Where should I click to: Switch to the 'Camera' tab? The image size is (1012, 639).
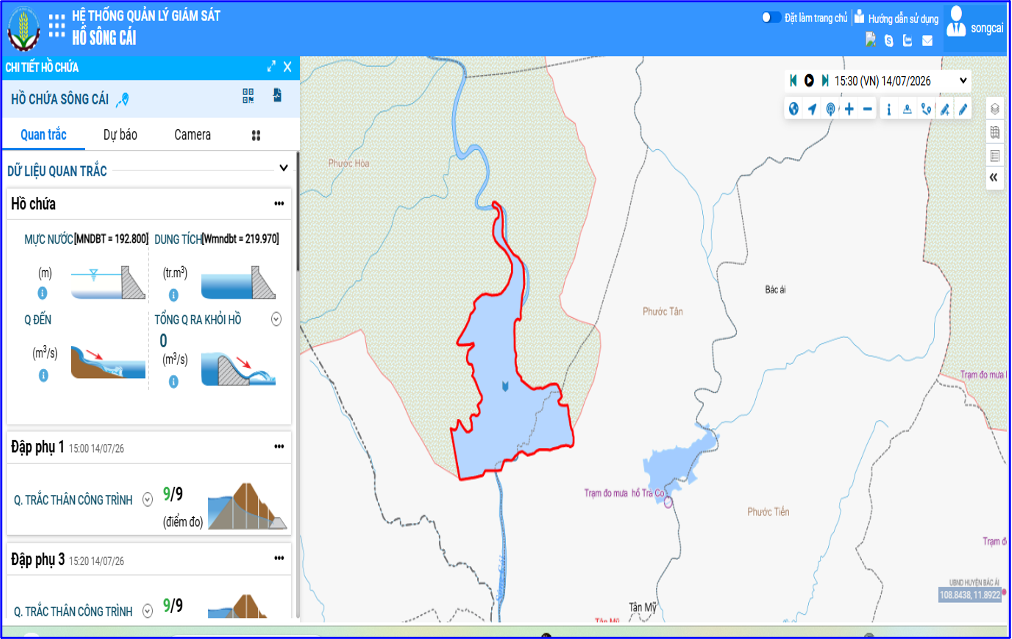click(x=192, y=134)
